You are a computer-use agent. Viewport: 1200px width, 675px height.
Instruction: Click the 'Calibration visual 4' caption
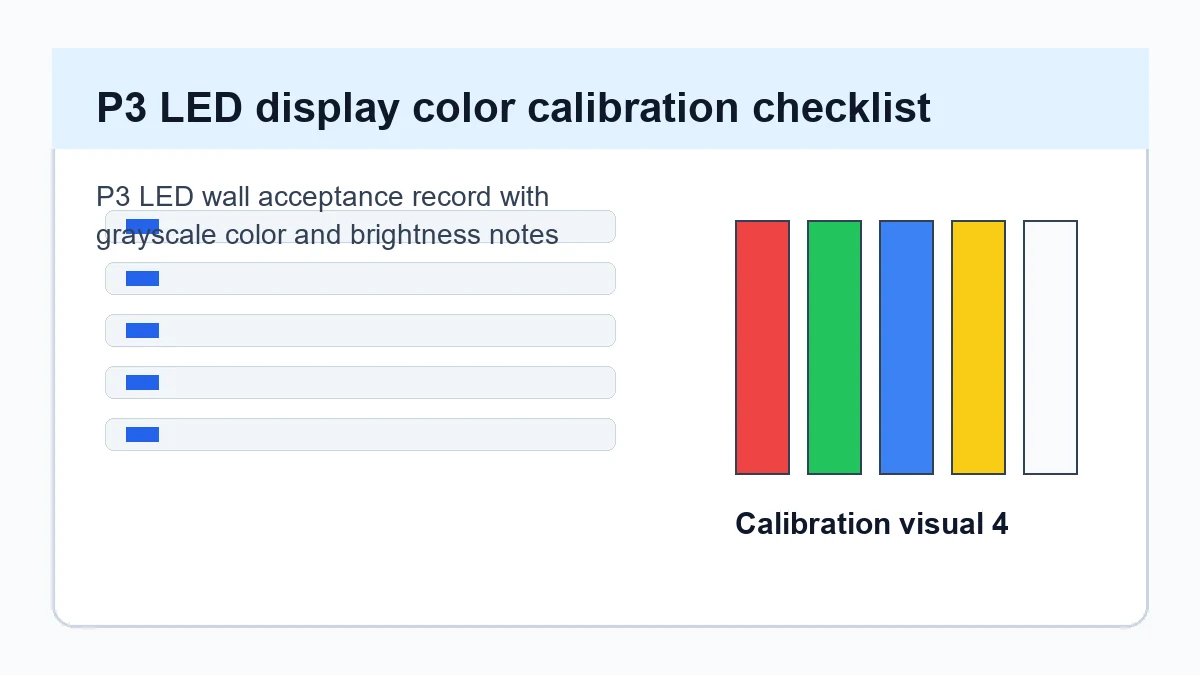pos(871,523)
